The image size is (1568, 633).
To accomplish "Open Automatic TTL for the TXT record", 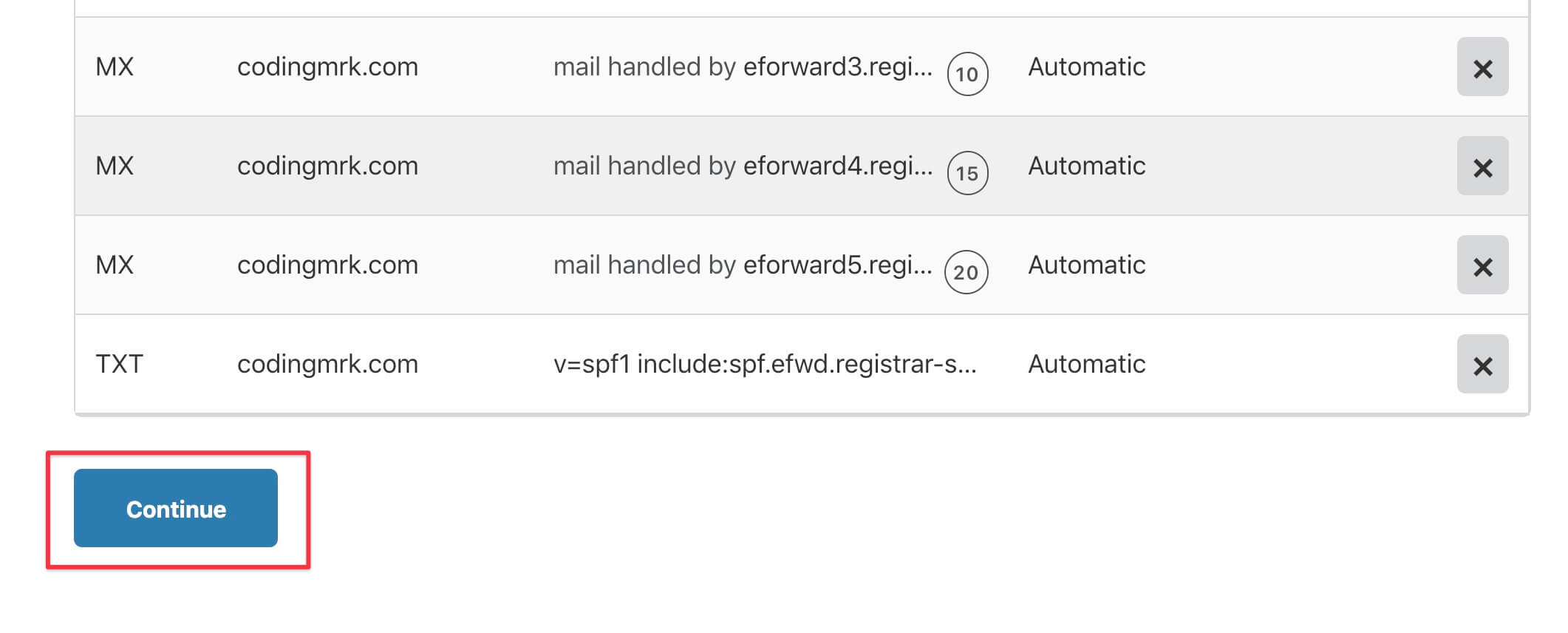I will [1086, 365].
